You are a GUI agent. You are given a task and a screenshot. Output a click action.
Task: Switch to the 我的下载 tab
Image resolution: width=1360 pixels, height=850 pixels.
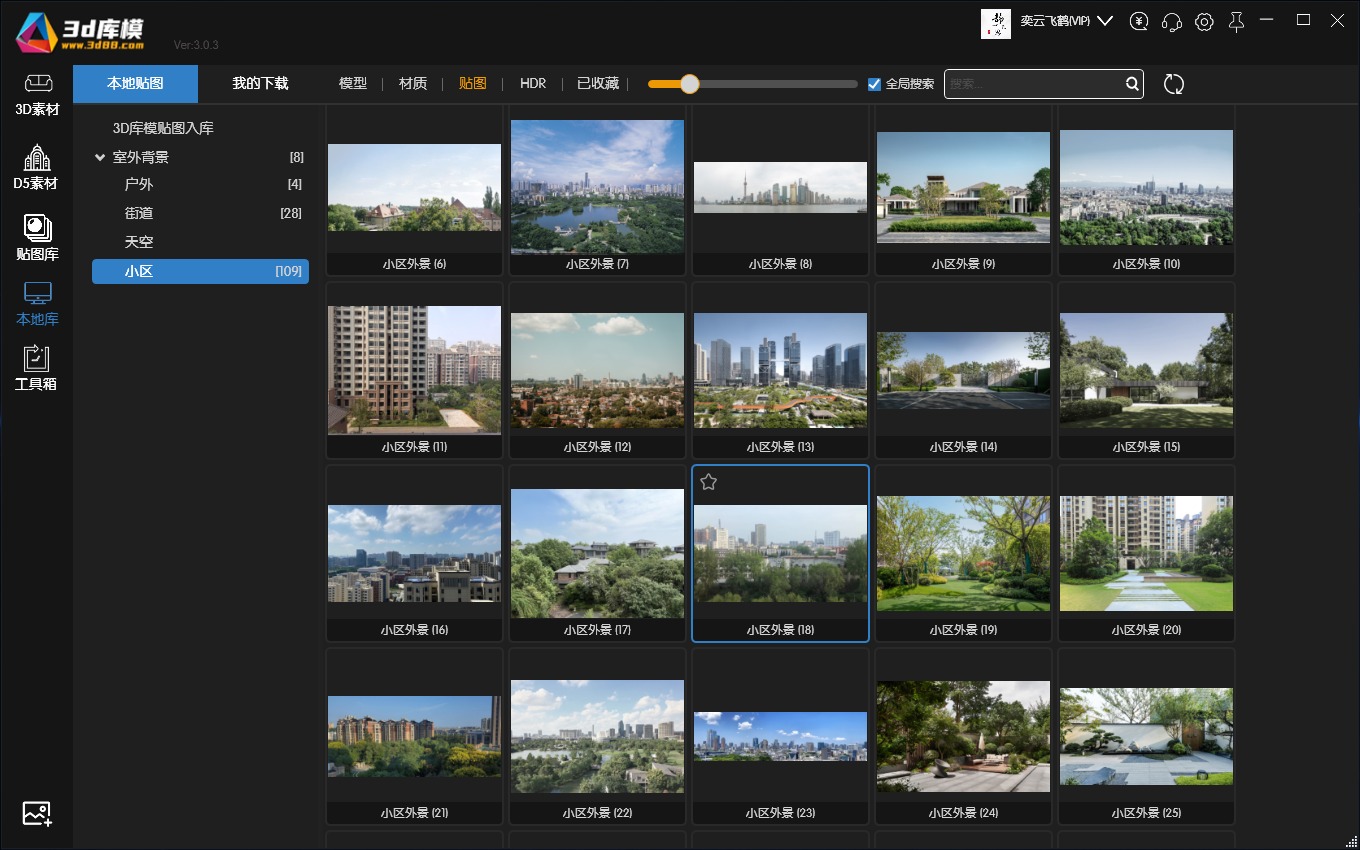tap(260, 84)
